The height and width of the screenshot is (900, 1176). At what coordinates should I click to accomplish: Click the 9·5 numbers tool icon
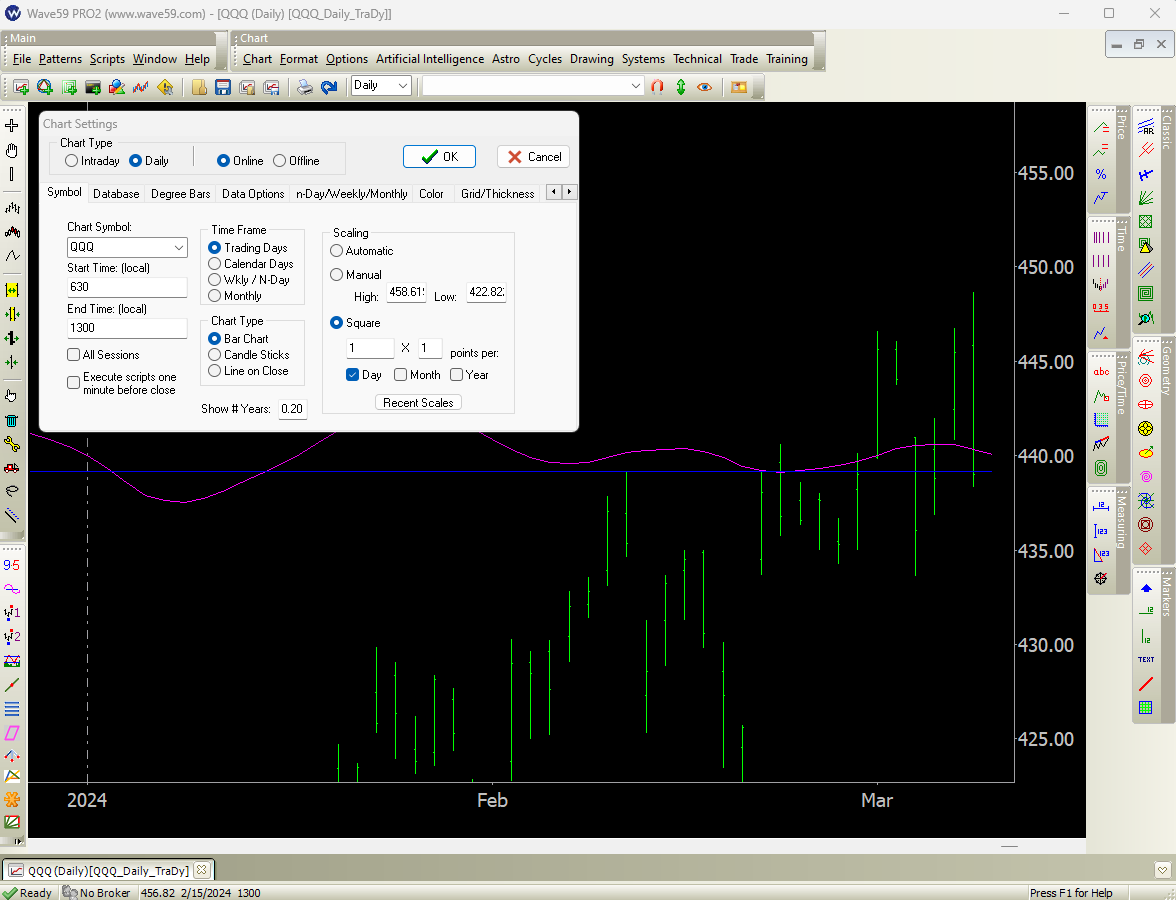click(12, 565)
